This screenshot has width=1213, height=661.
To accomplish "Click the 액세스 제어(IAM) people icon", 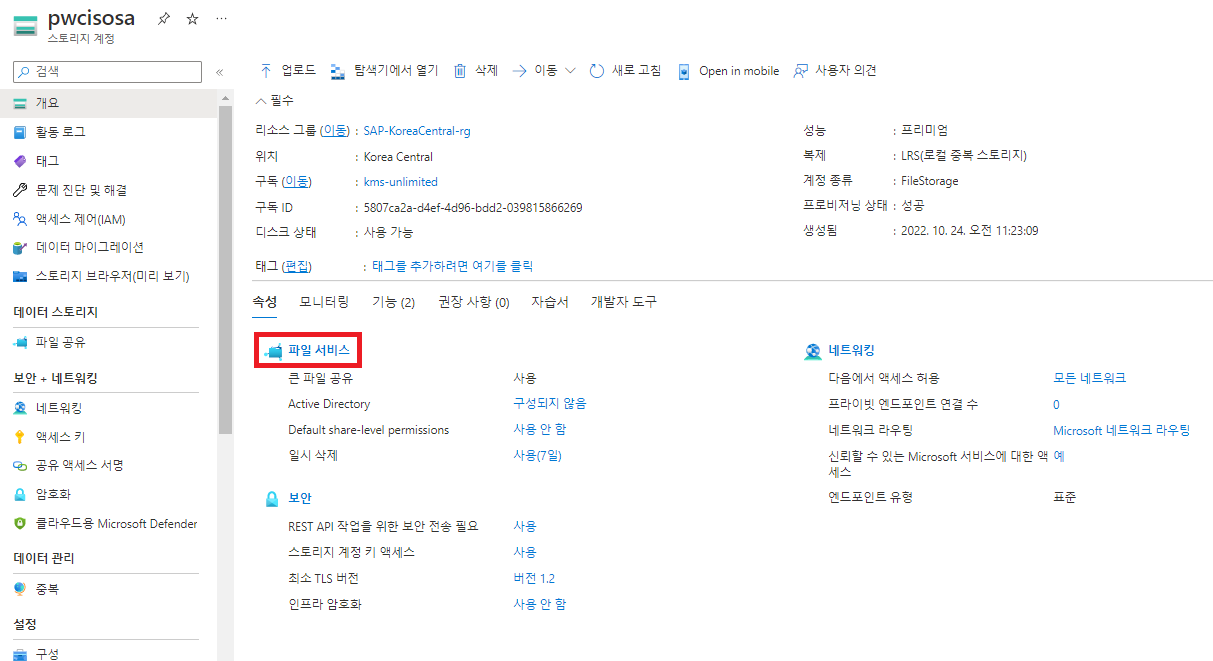I will coord(20,219).
